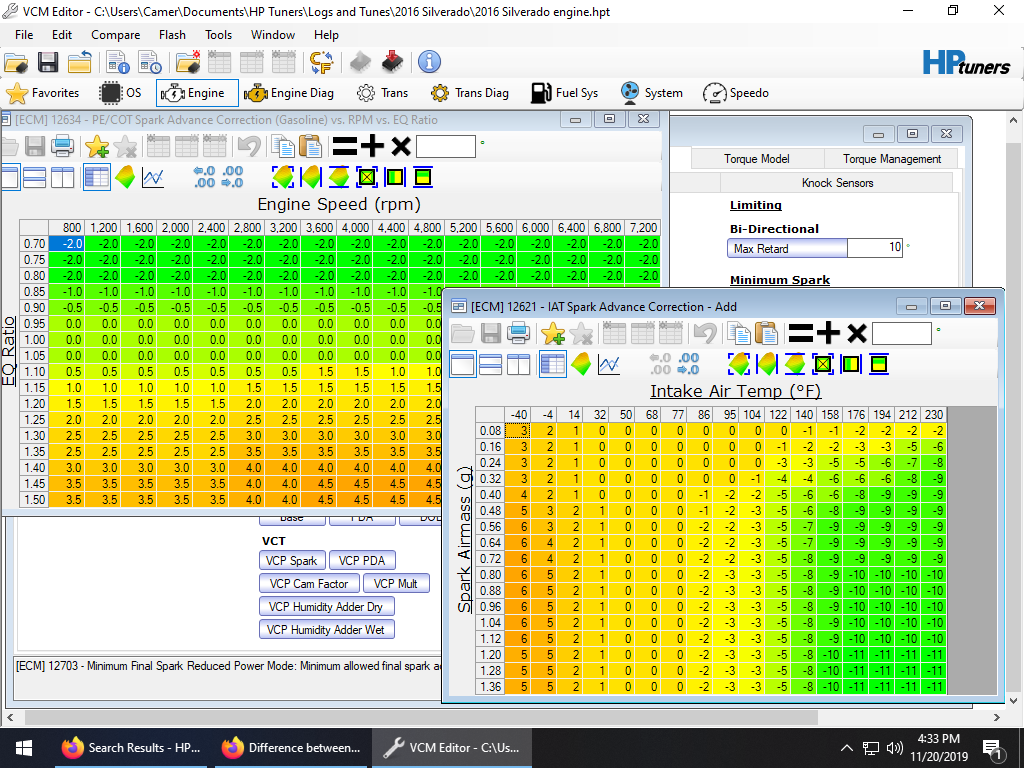The image size is (1024, 768).
Task: Save the tune file from the main toolbar
Action: (x=48, y=62)
